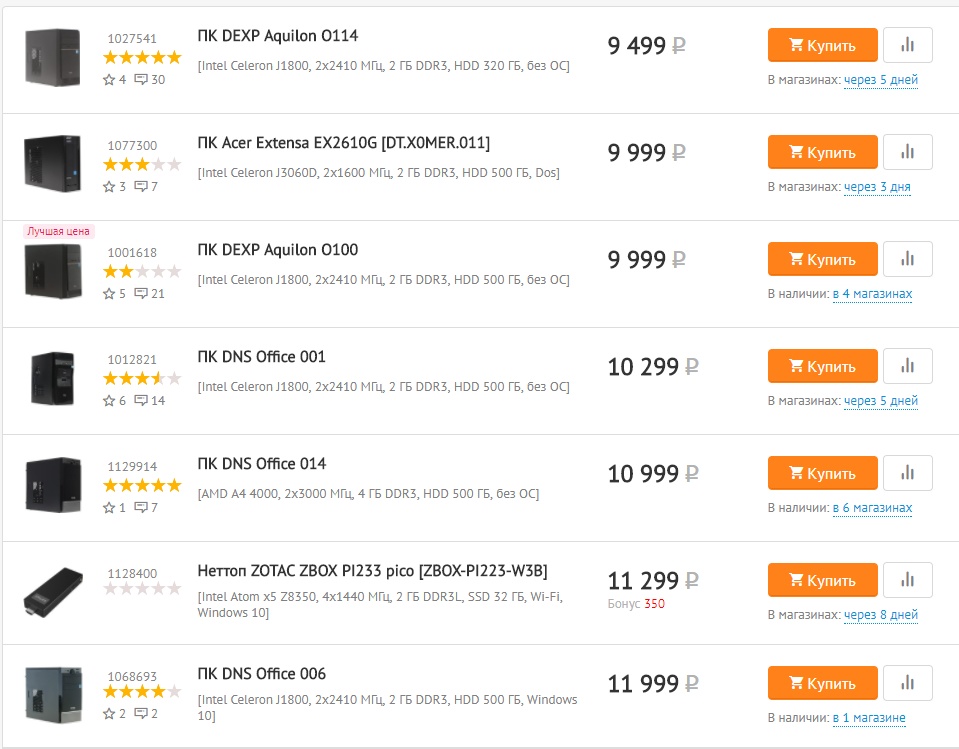This screenshot has width=959, height=749.
Task: Favorite star icon for DNS Office 001
Action: (109, 400)
